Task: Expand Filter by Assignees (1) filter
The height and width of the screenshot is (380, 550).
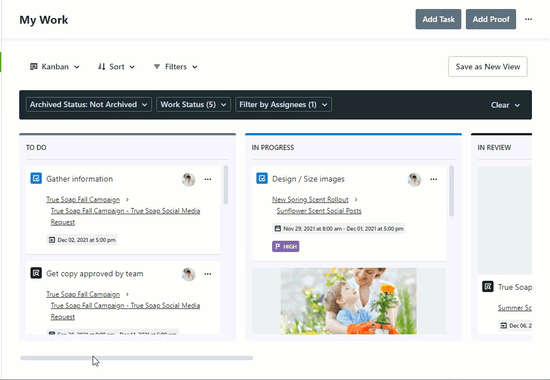Action: pos(283,105)
